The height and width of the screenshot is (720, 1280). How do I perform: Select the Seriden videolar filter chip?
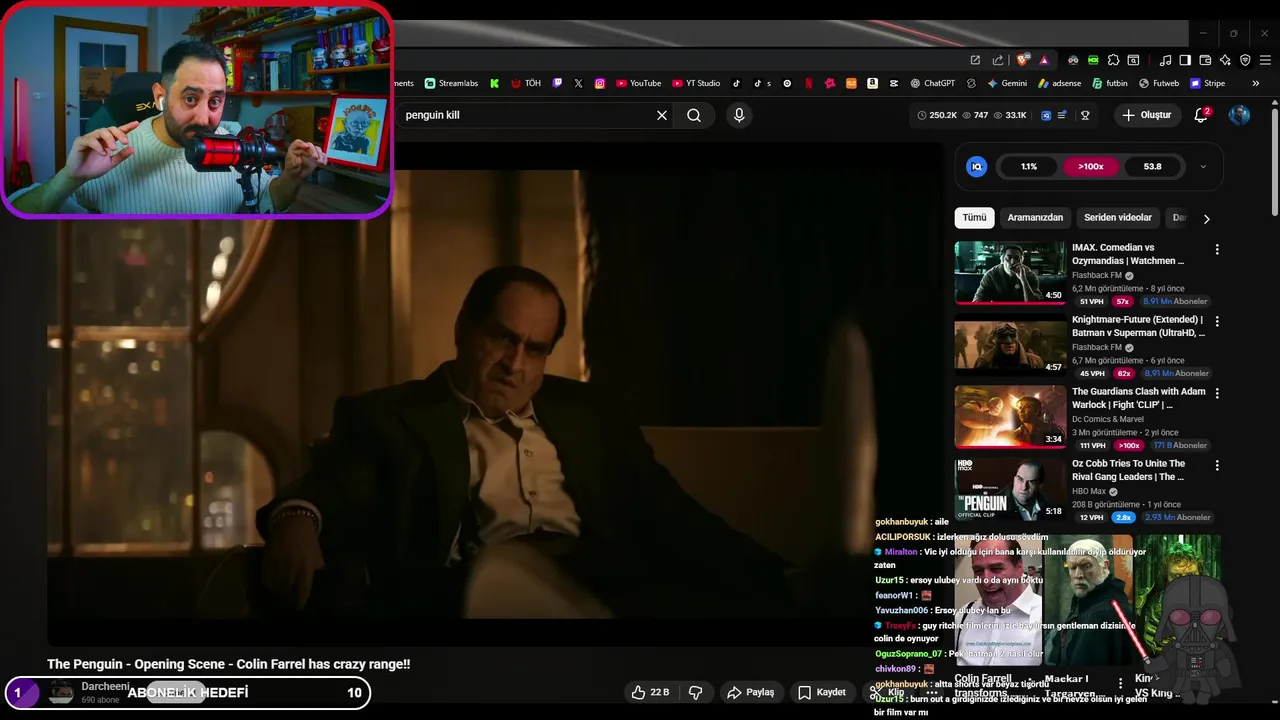click(1118, 218)
